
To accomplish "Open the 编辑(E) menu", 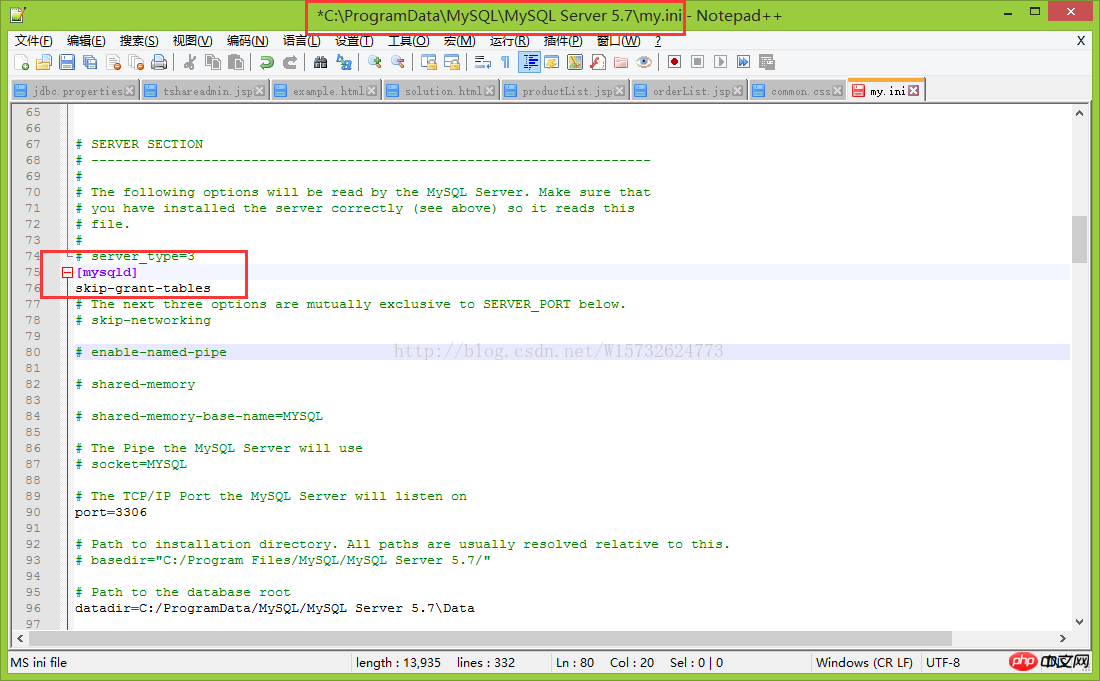I will pos(86,41).
